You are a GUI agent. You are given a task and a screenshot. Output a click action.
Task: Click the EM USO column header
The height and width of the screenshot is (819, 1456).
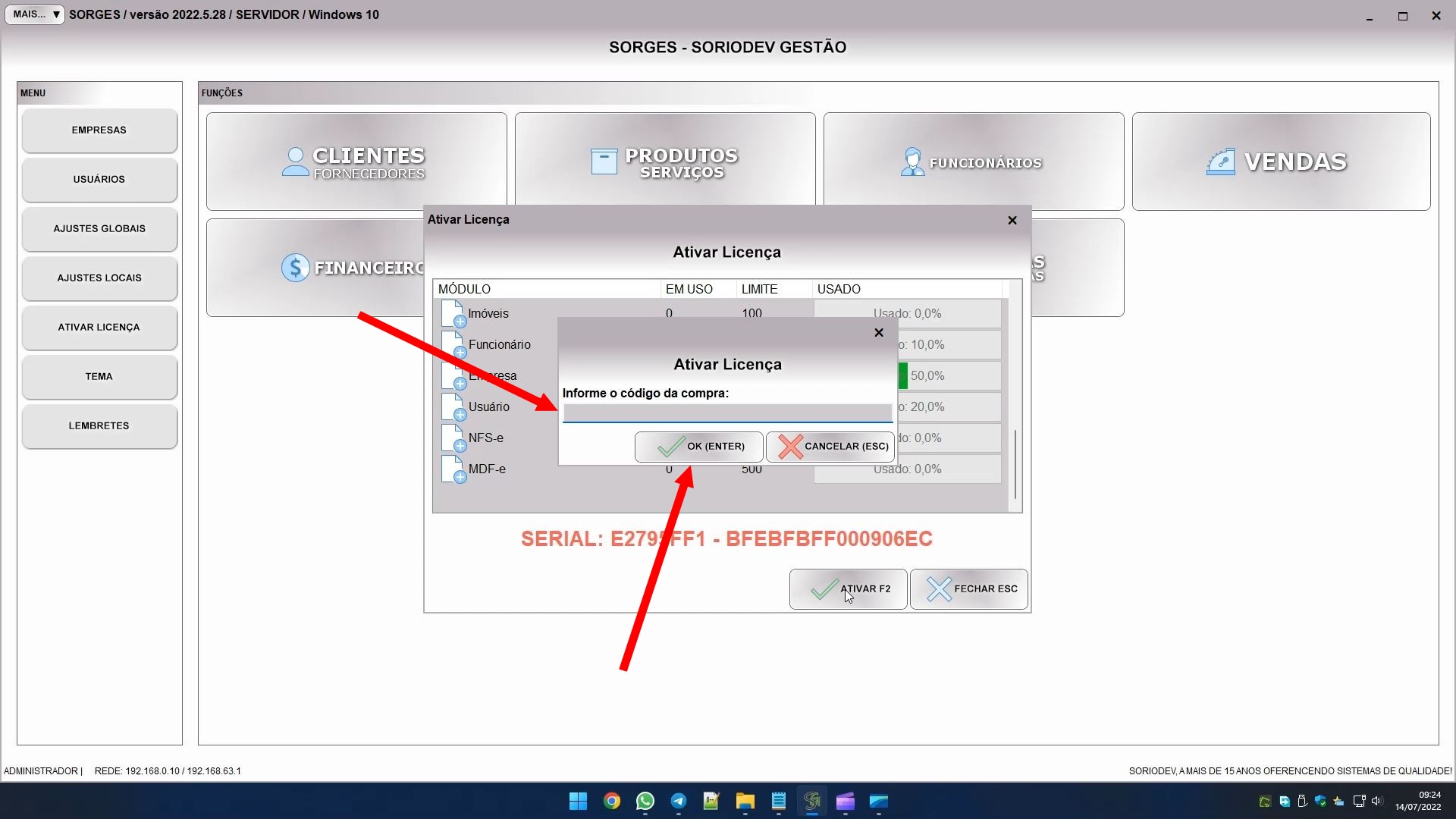point(698,290)
